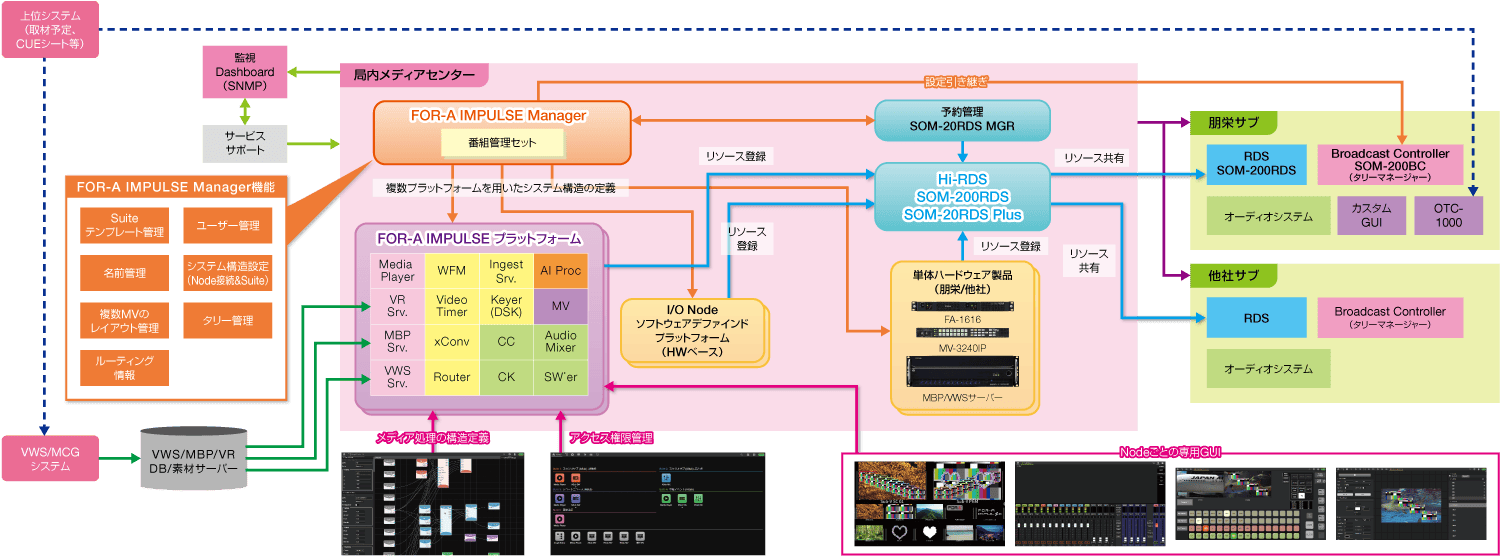Select the Router cell
The width and height of the screenshot is (1500, 556).
pyautogui.click(x=451, y=378)
